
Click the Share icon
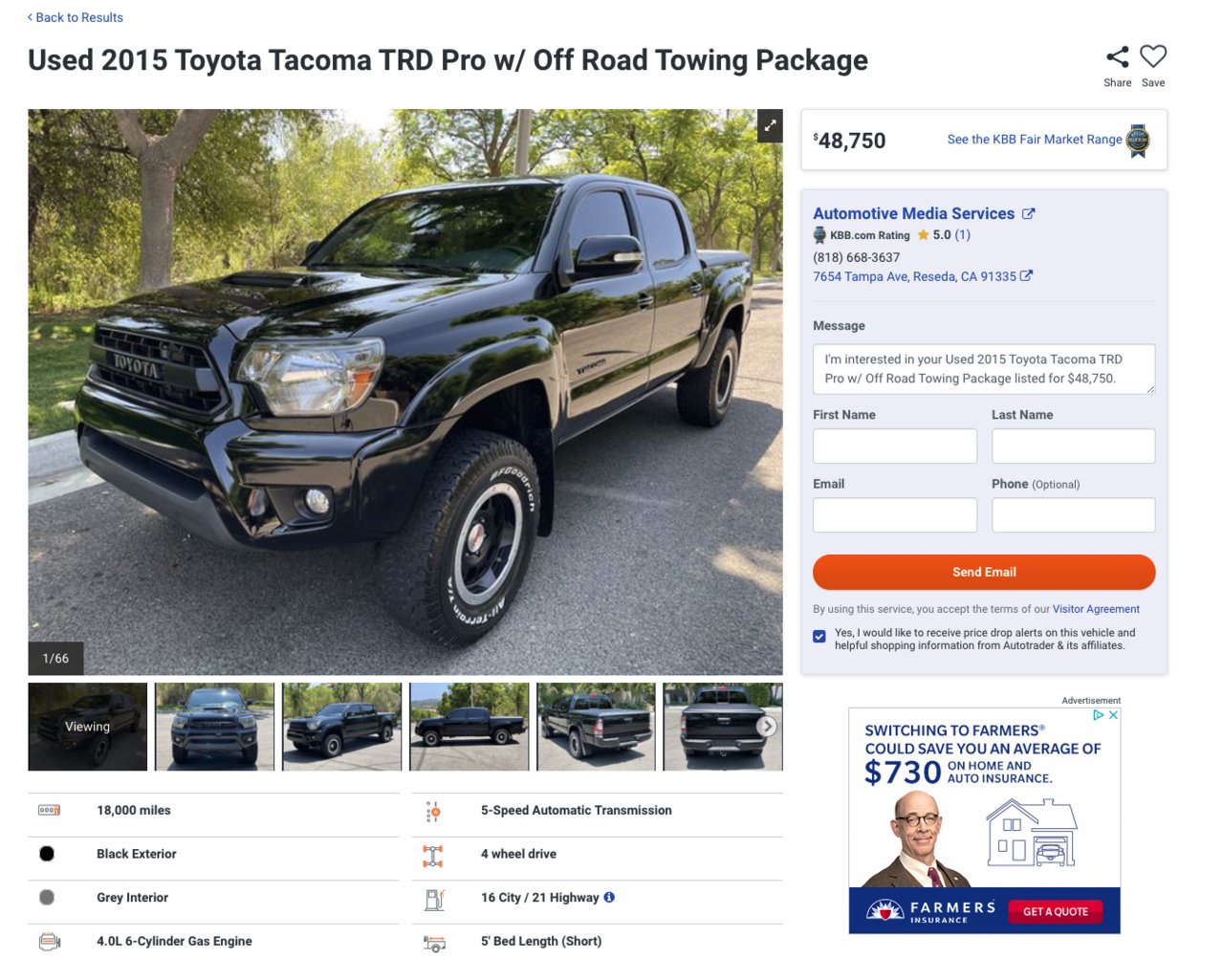click(1117, 57)
